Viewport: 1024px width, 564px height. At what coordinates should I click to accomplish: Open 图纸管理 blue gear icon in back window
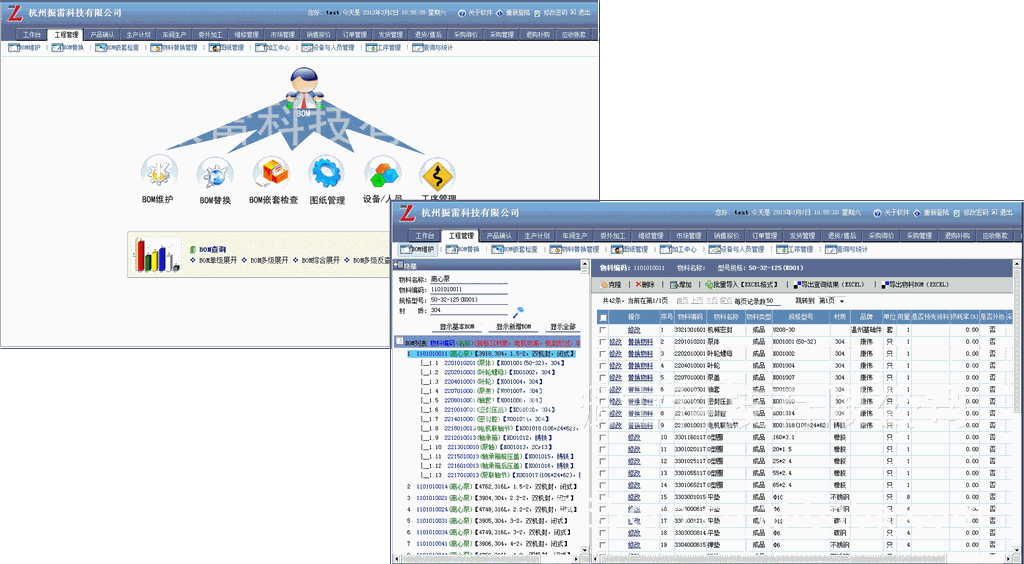[x=327, y=172]
